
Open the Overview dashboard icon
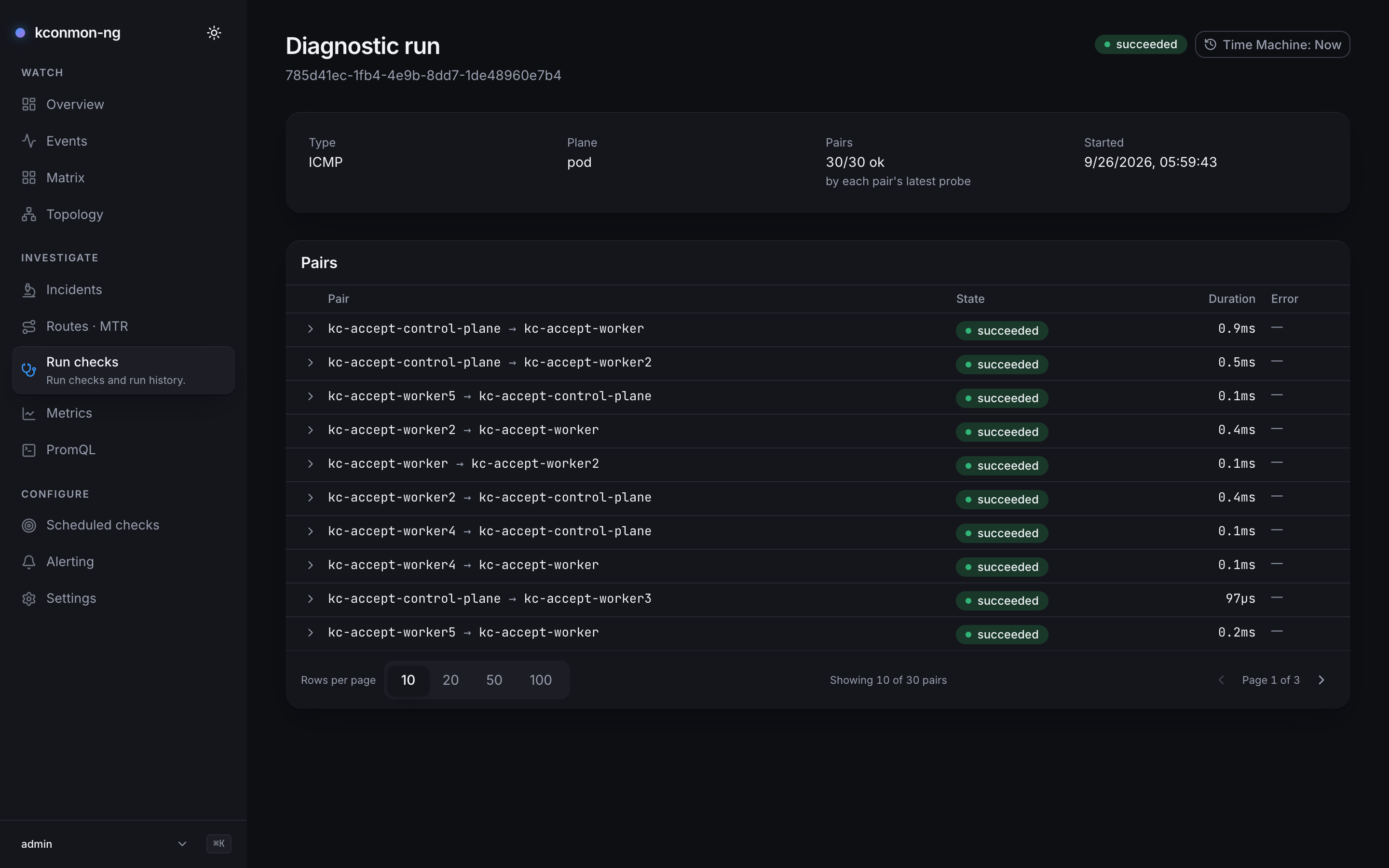point(29,105)
